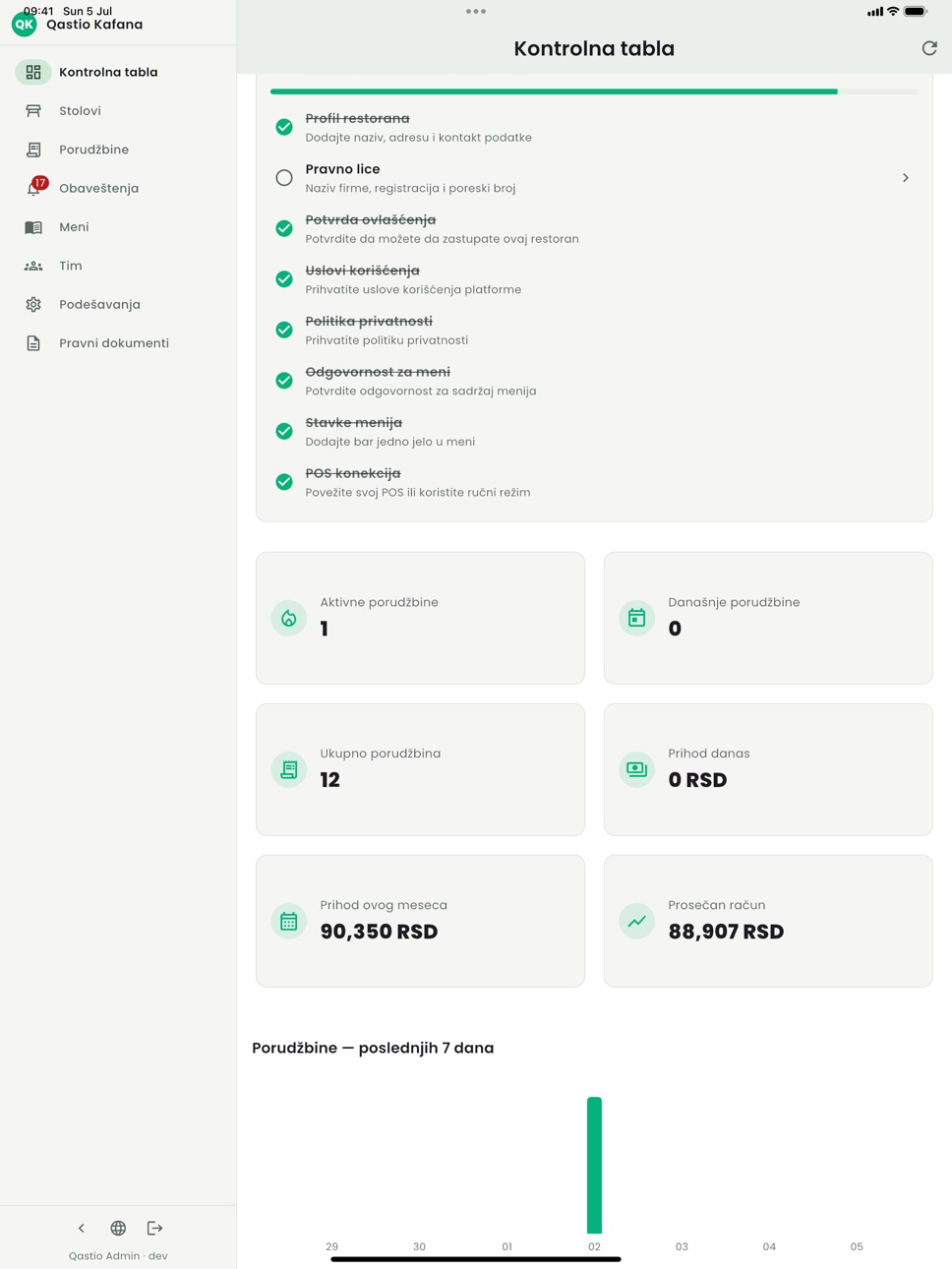Screen dimensions: 952x1269
Task: Click the flame icon on Aktivne porudžbine
Action: click(289, 618)
